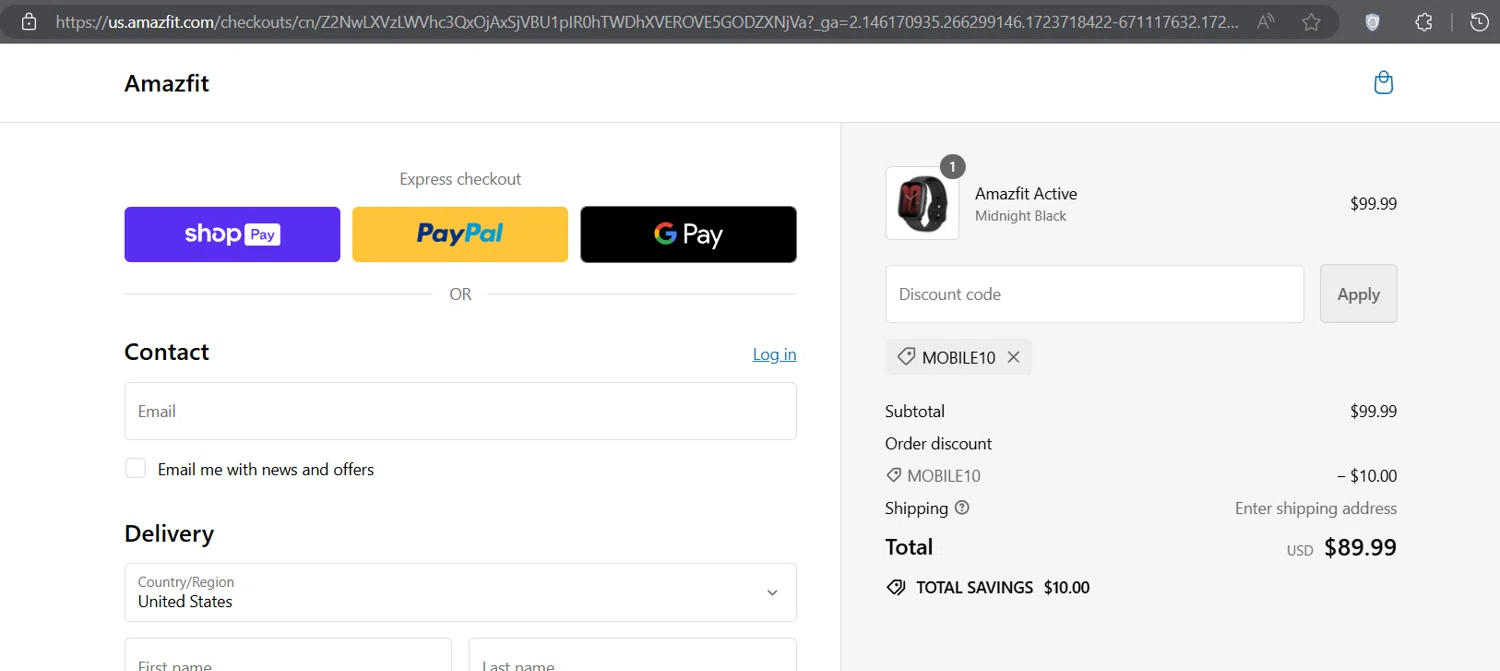Click the tracking prevention shield icon

click(1372, 21)
